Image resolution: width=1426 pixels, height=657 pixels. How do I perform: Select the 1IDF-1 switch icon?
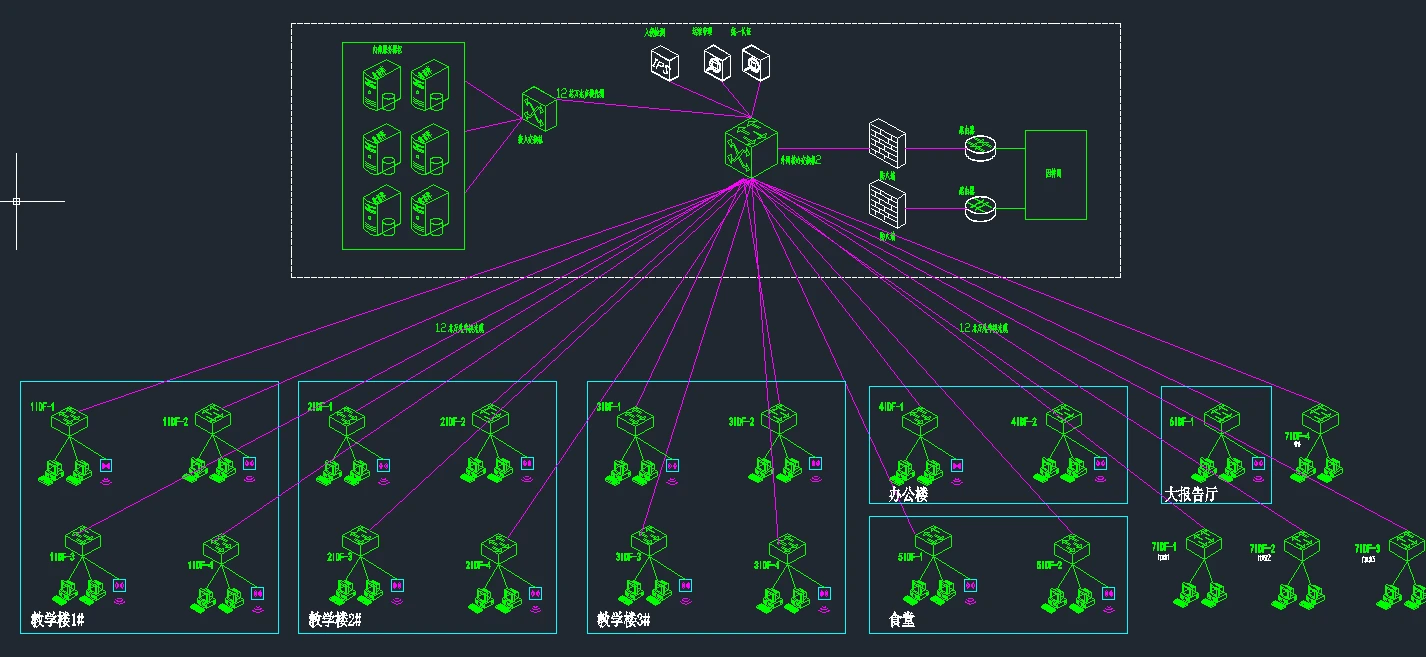pos(69,422)
